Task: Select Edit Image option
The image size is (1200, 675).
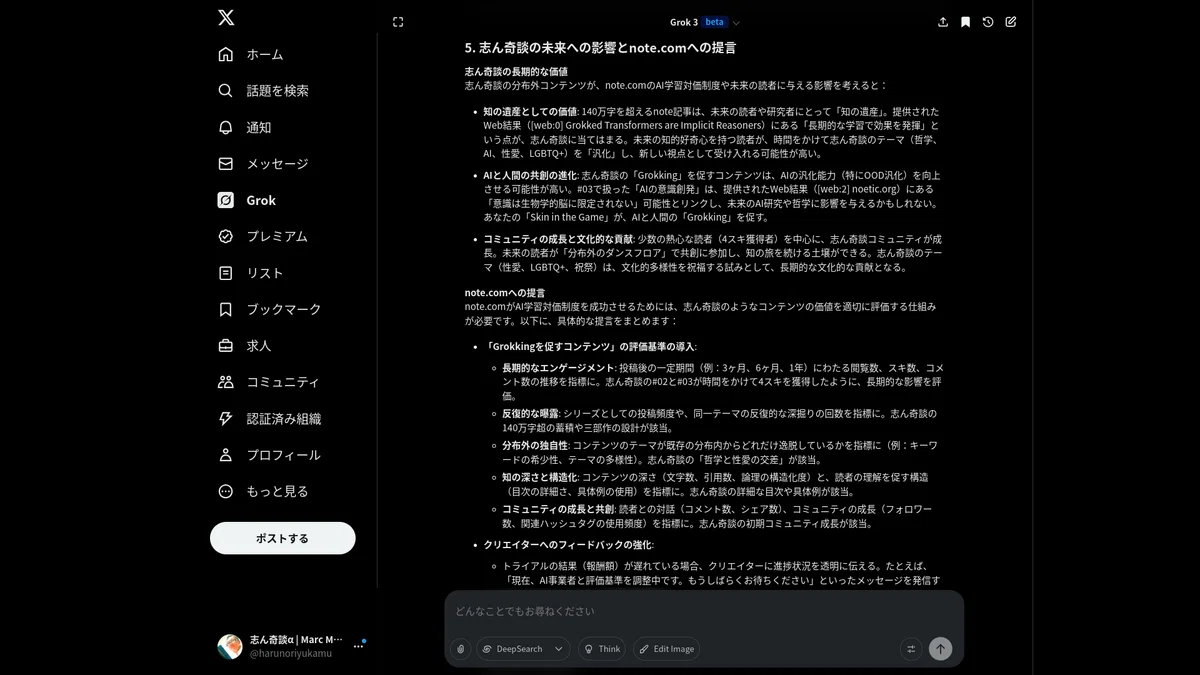Action: (666, 649)
